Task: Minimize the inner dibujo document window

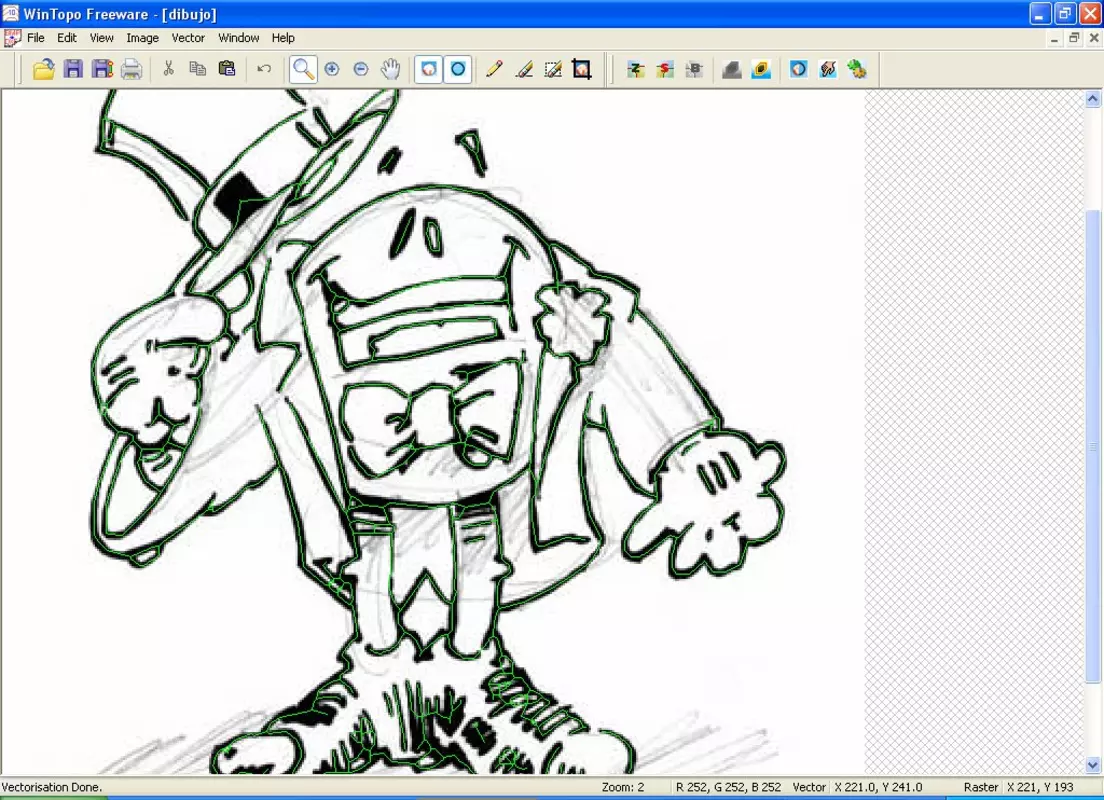Action: point(1054,38)
